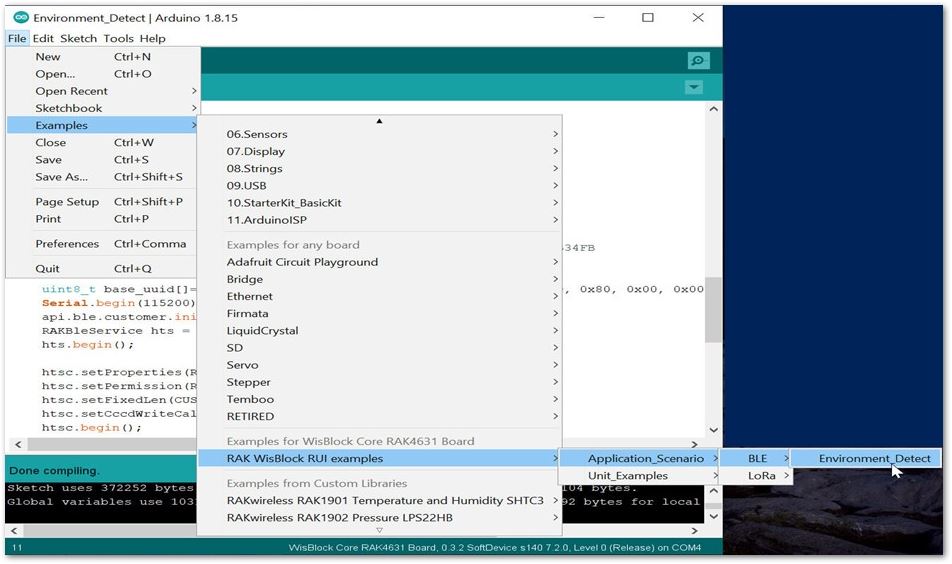This screenshot has height=564, width=952.
Task: Select Unit_Examples submenu
Action: pyautogui.click(x=639, y=476)
